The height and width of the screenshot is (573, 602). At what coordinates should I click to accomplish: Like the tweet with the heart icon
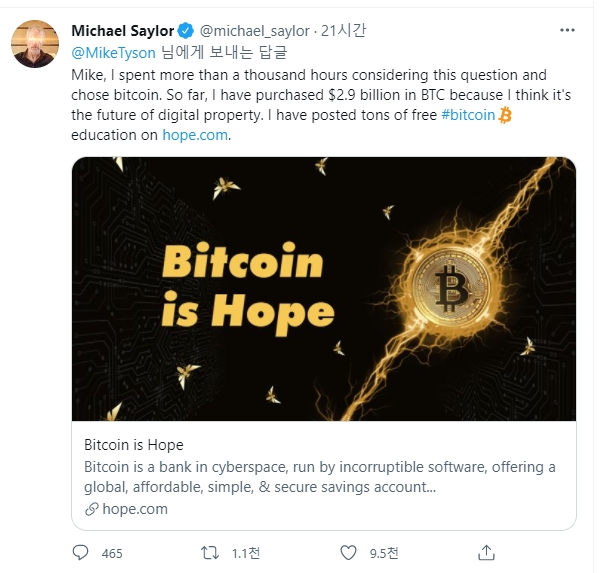(348, 552)
